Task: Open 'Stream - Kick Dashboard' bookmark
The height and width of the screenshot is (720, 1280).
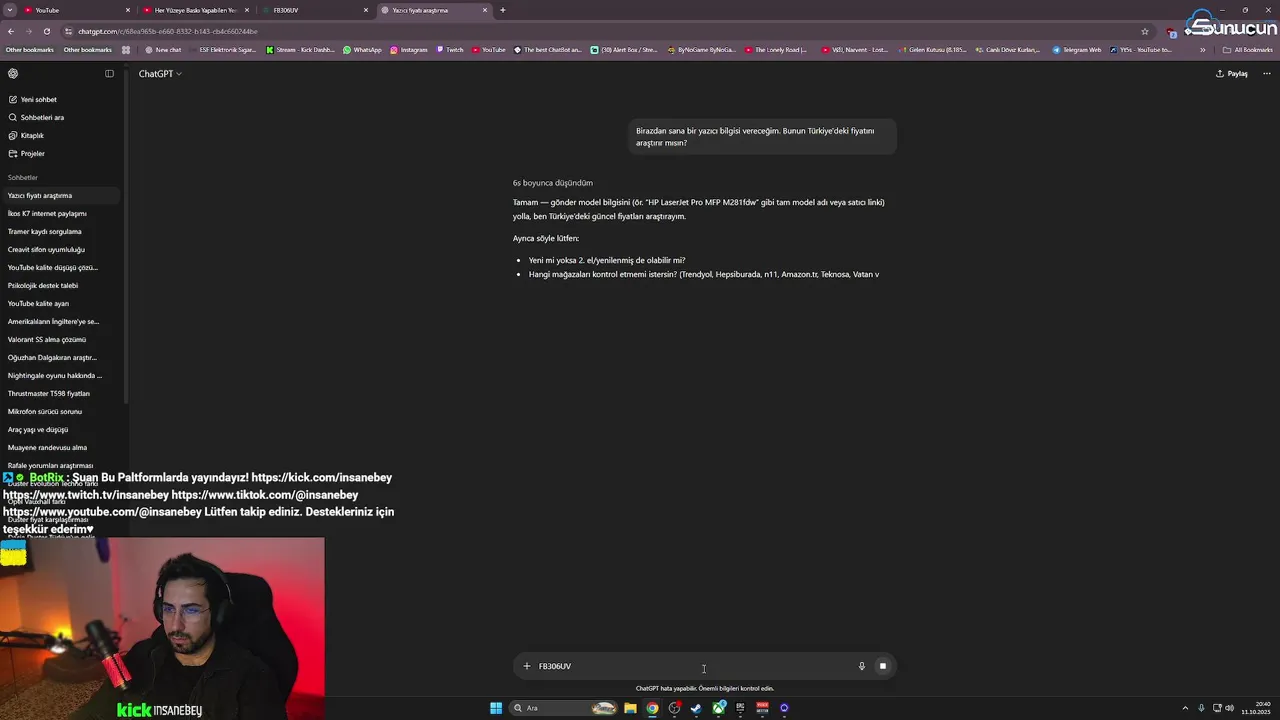Action: click(x=300, y=50)
